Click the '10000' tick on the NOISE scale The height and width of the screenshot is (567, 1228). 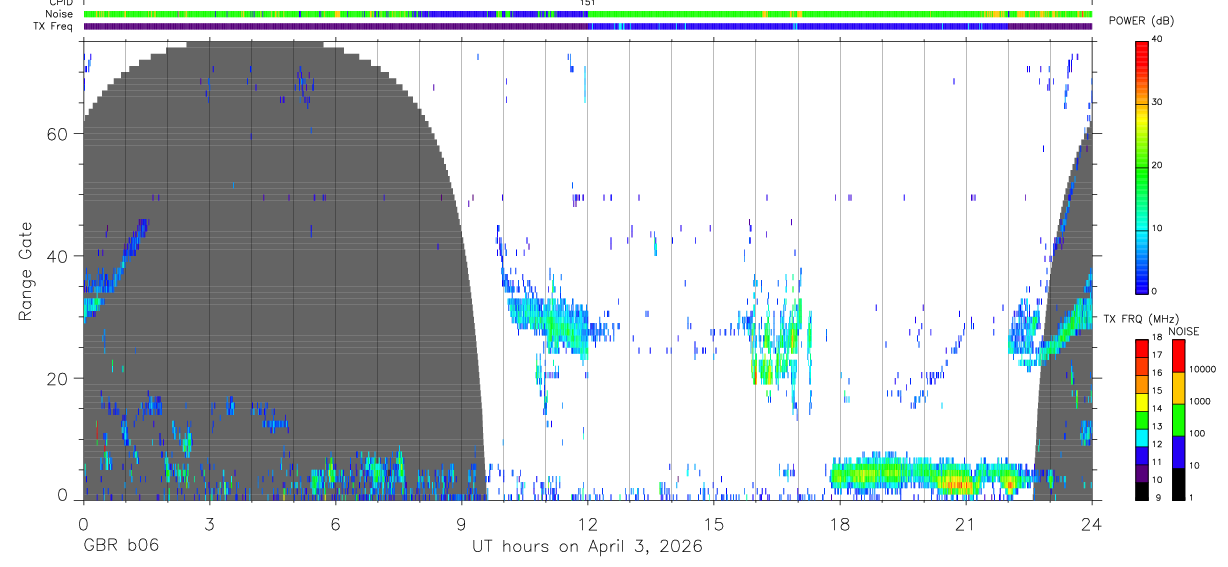(1203, 371)
